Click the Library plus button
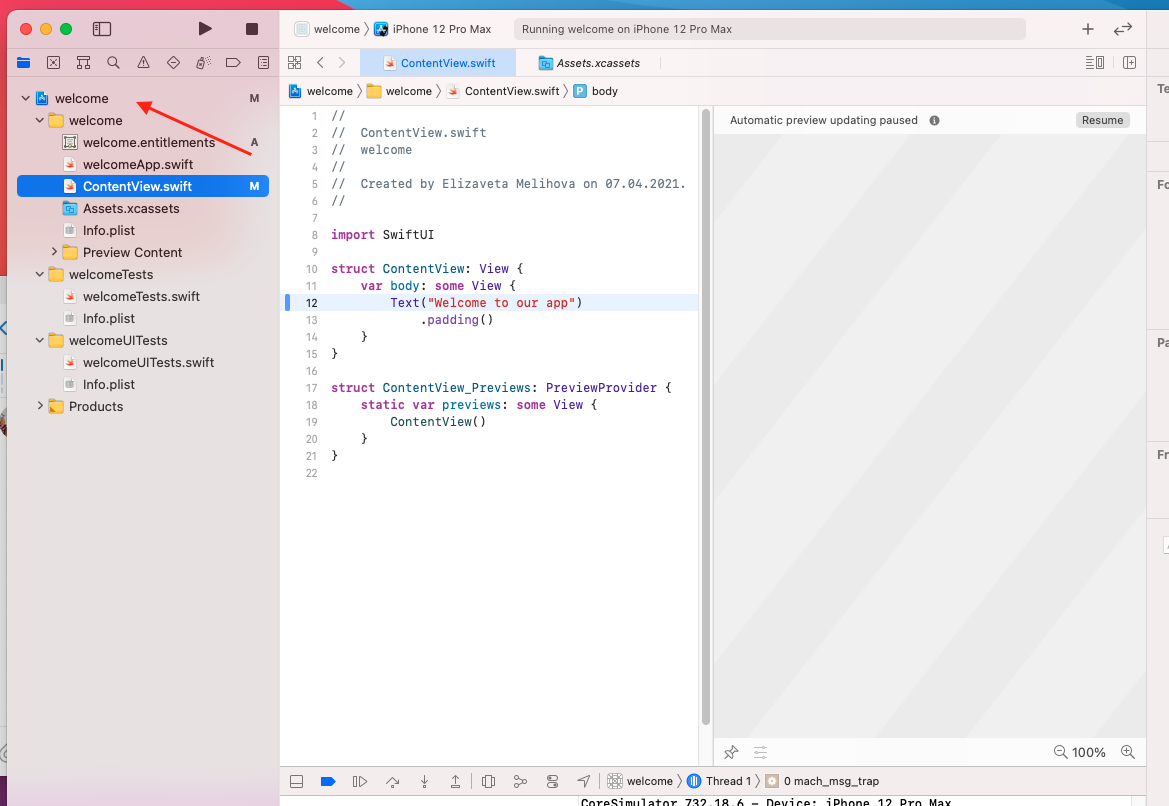Viewport: 1169px width, 806px height. 1088,29
